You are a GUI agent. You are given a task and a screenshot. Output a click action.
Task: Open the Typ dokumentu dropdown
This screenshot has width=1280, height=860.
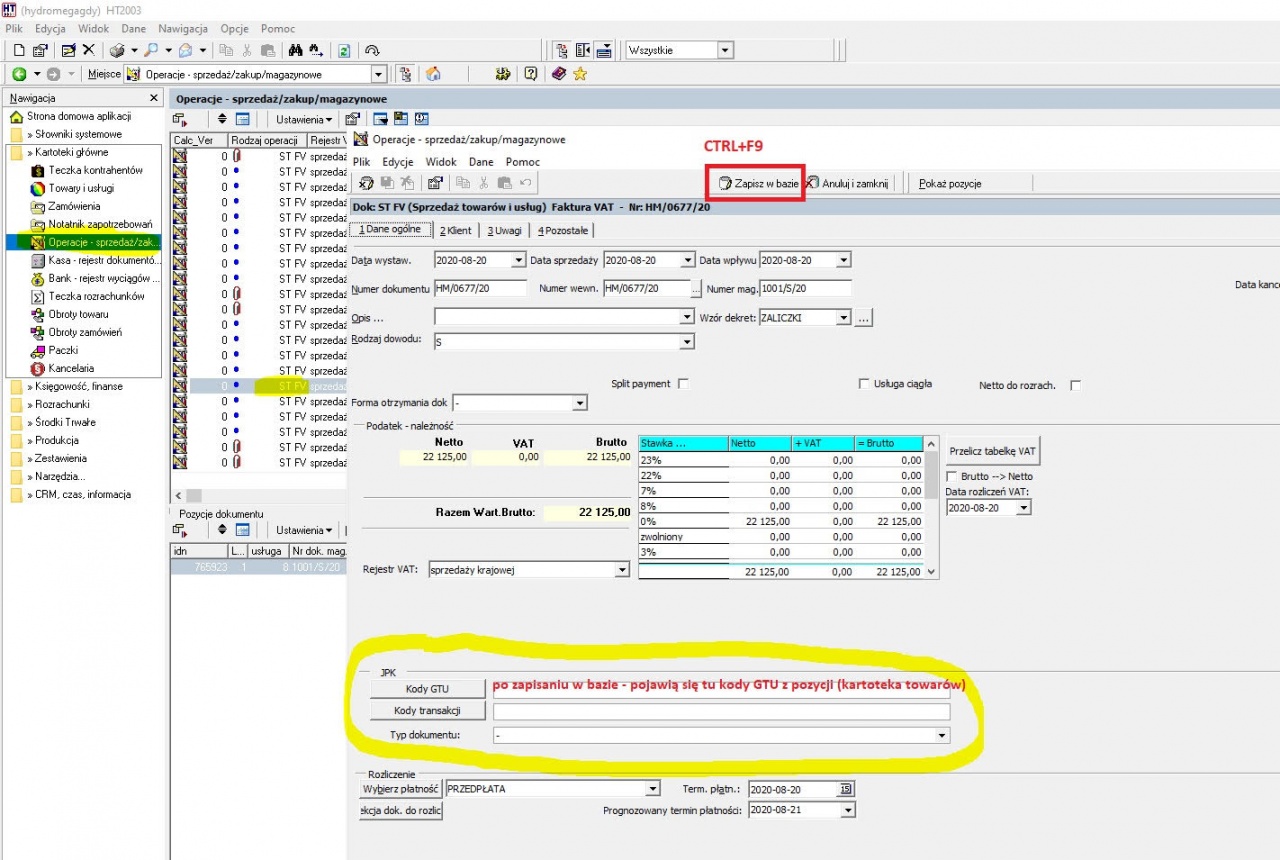941,735
